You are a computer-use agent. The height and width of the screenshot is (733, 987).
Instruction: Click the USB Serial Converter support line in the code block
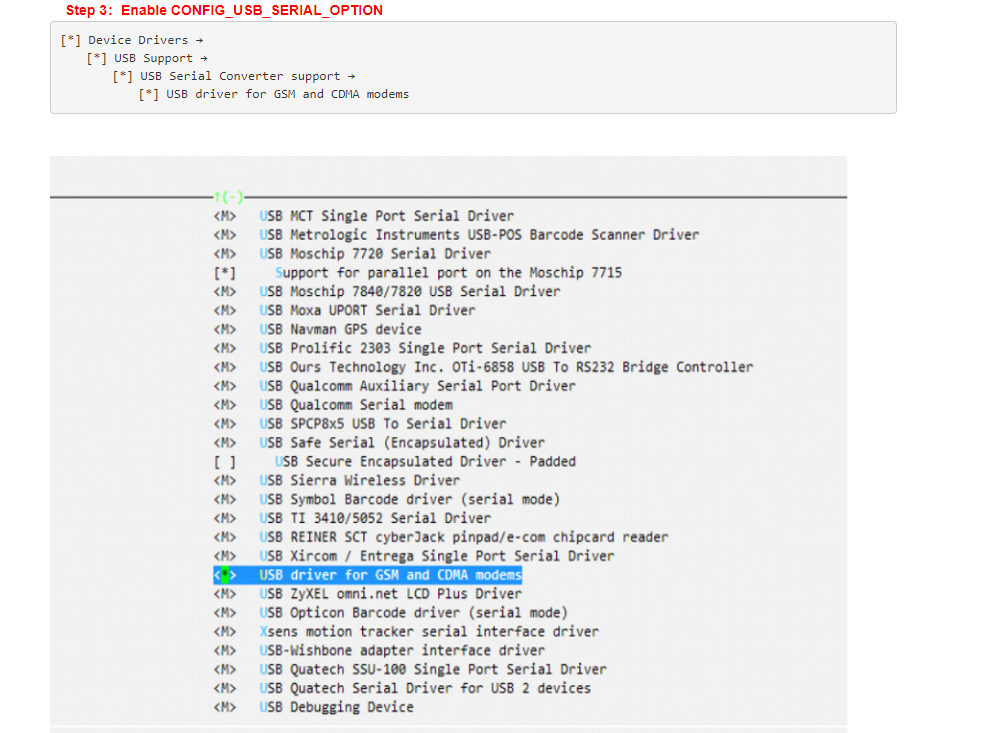click(x=234, y=76)
